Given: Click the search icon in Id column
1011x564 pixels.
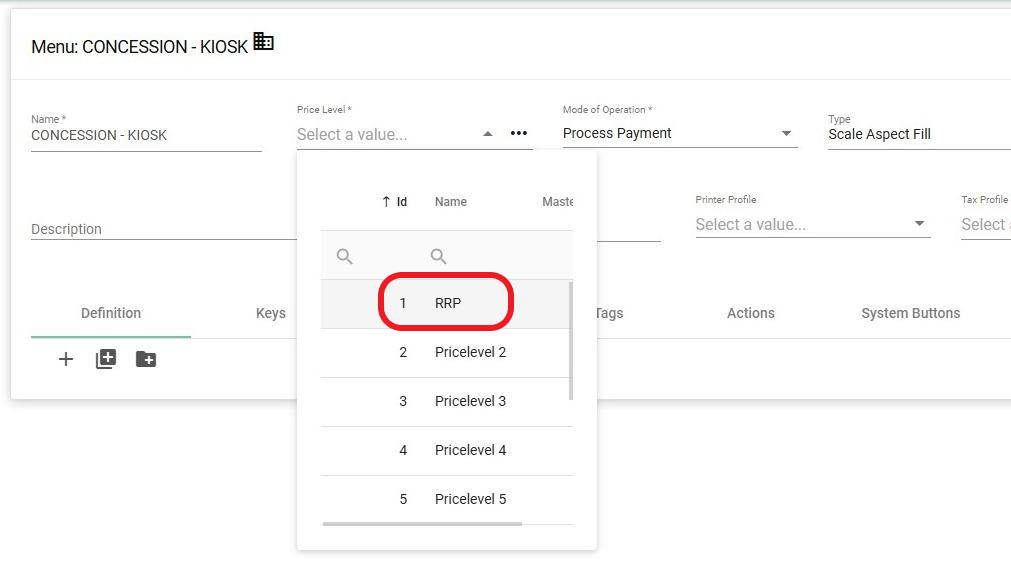Looking at the screenshot, I should tap(345, 256).
